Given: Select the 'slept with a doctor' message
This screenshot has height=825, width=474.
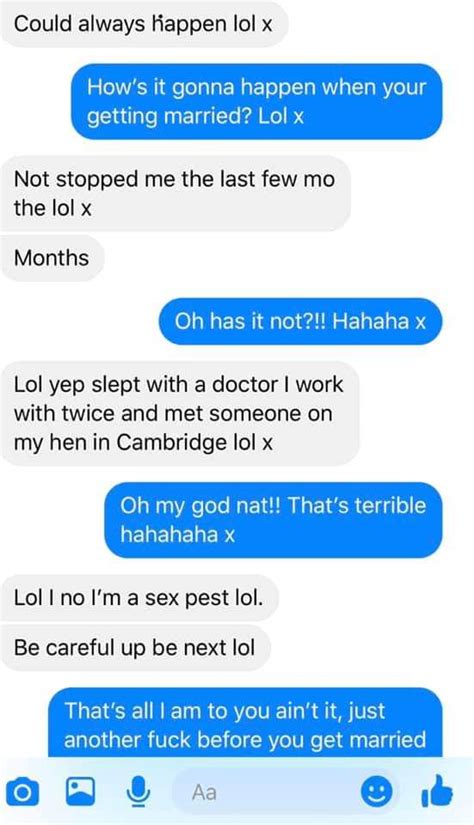Looking at the screenshot, I should (179, 413).
